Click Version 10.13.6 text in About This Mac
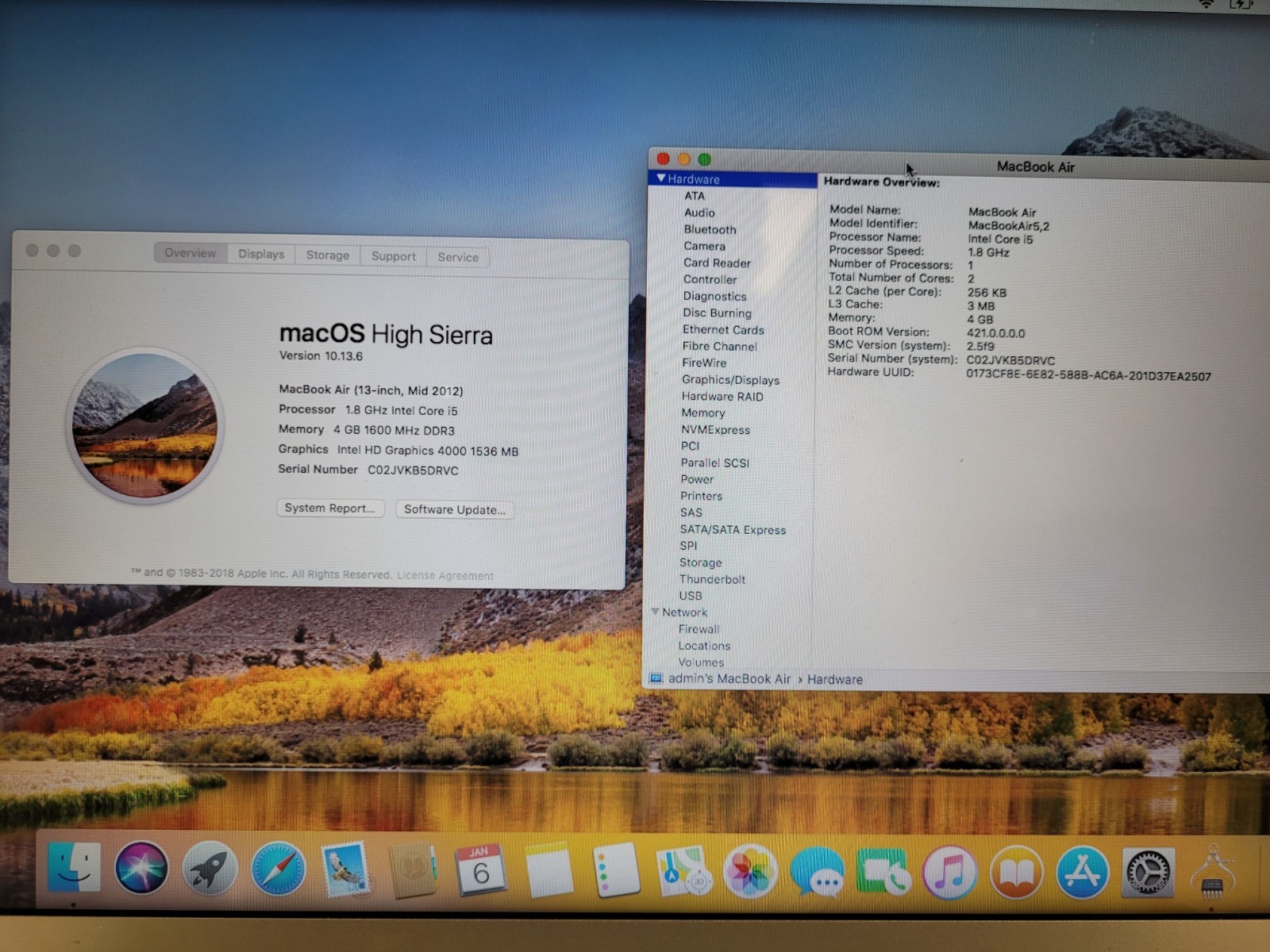 pos(321,355)
